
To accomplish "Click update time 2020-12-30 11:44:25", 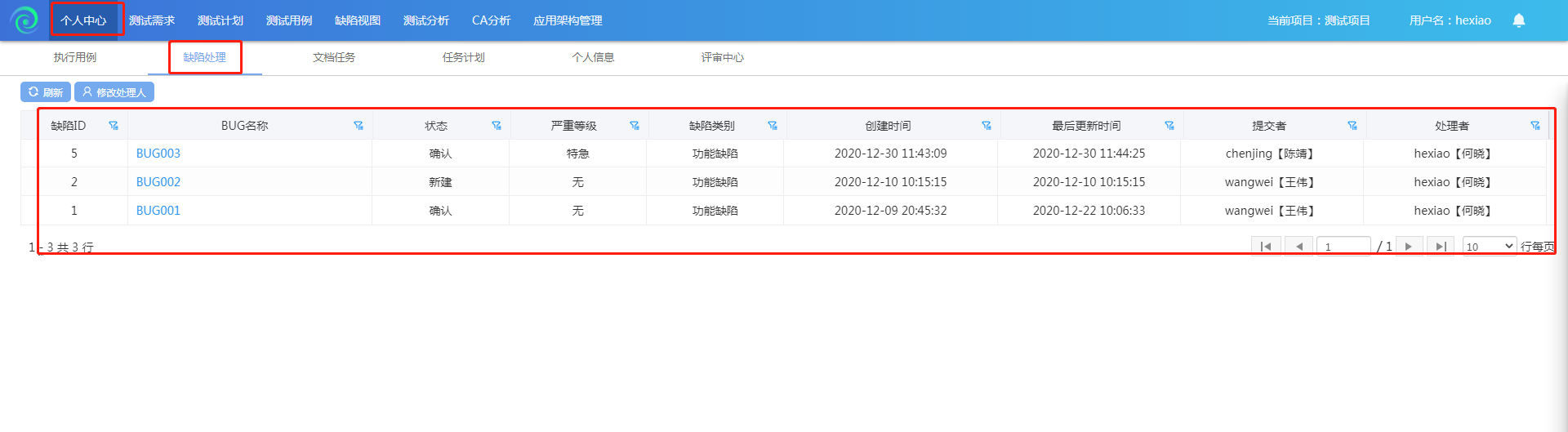I will pos(1089,154).
